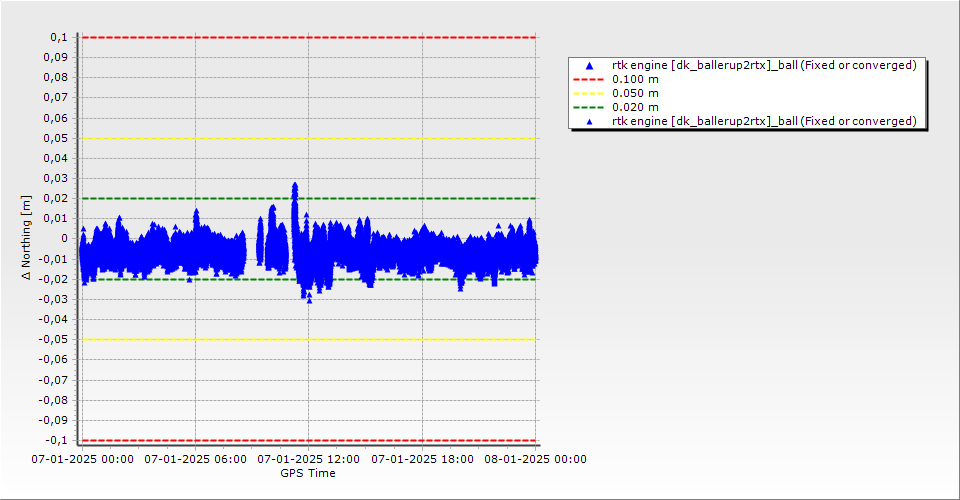Click the "0,1" top y-axis tick label
Image resolution: width=960 pixels, height=500 pixels.
point(59,37)
